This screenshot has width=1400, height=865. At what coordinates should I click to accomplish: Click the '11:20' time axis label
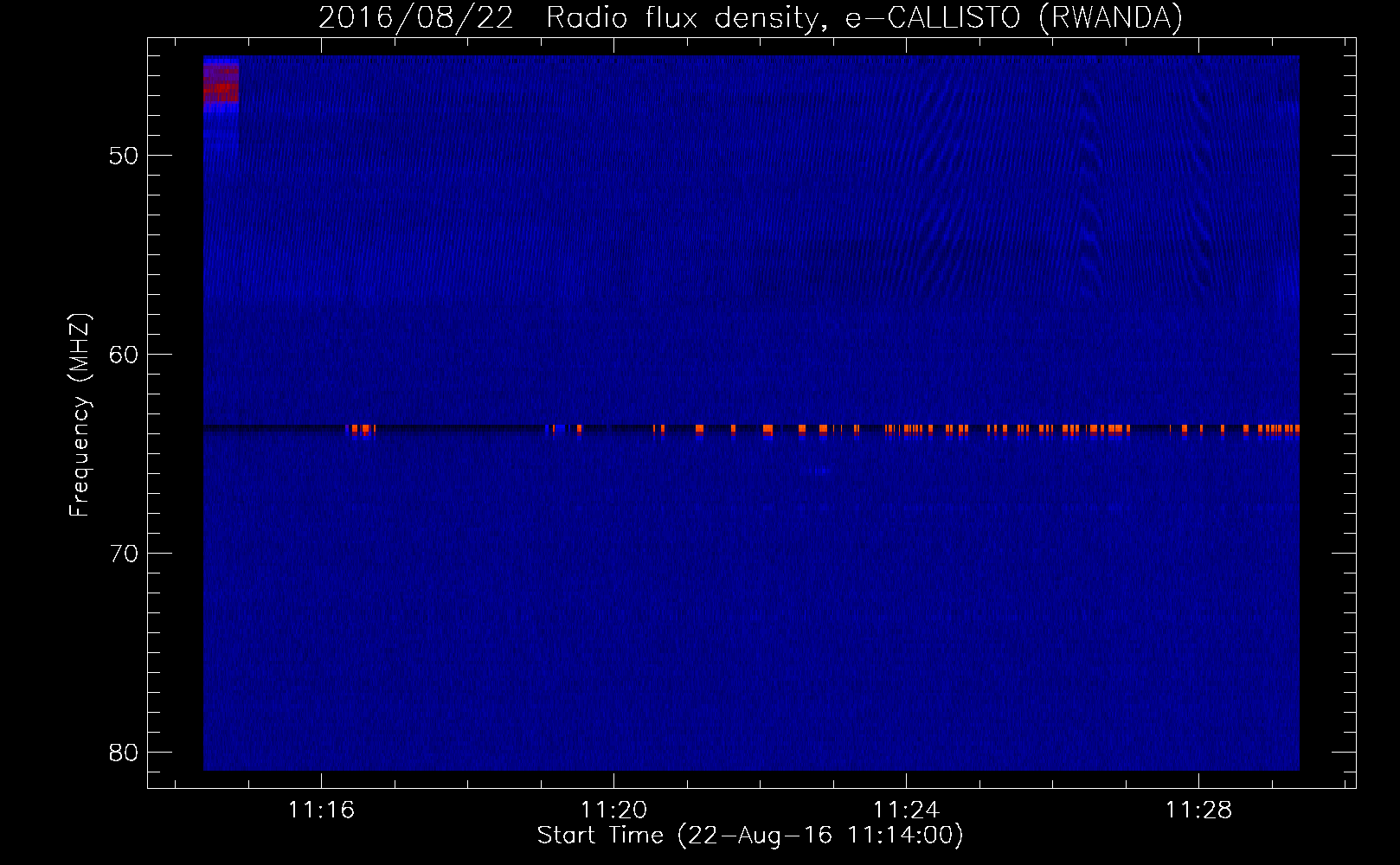pyautogui.click(x=613, y=810)
